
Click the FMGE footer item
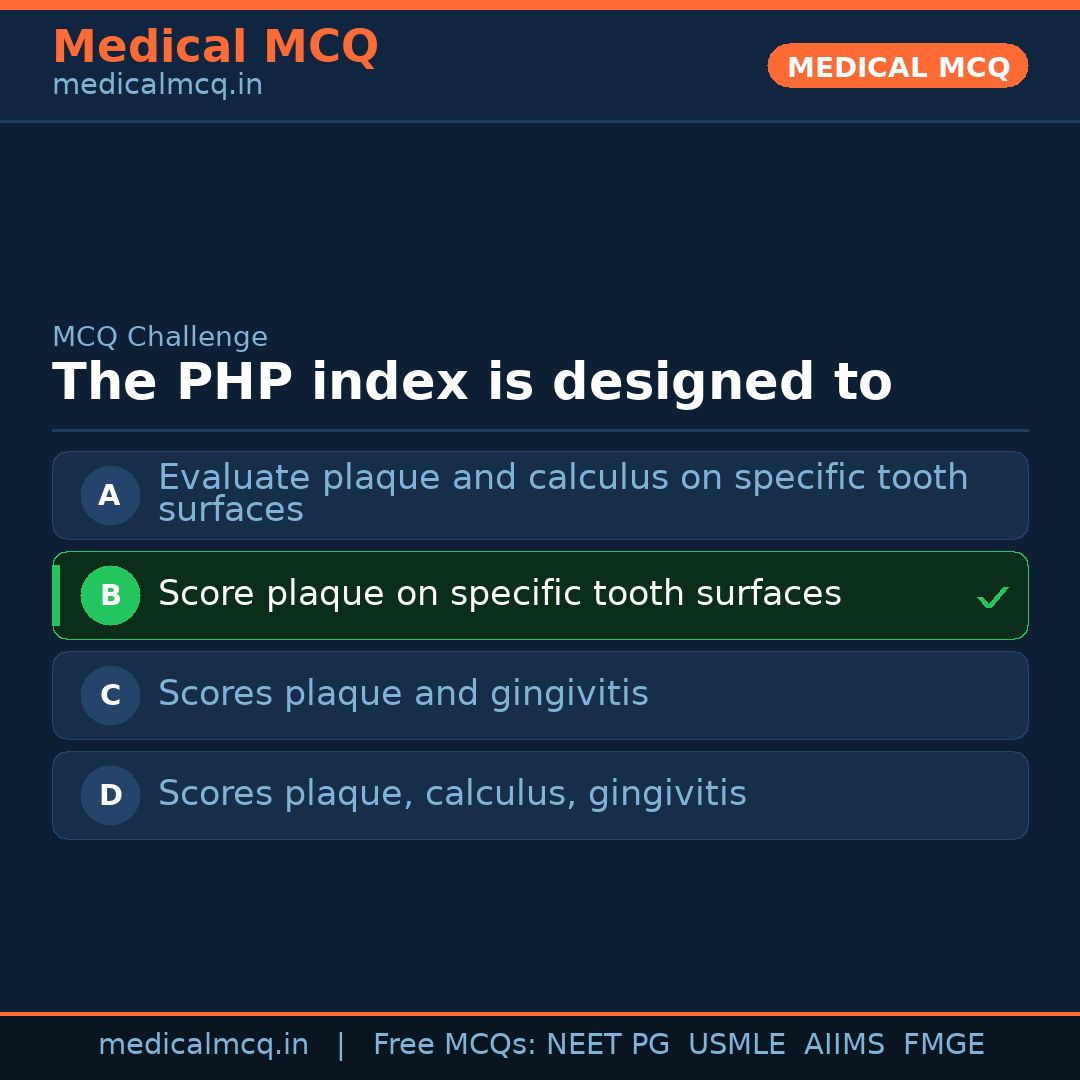(x=944, y=1045)
